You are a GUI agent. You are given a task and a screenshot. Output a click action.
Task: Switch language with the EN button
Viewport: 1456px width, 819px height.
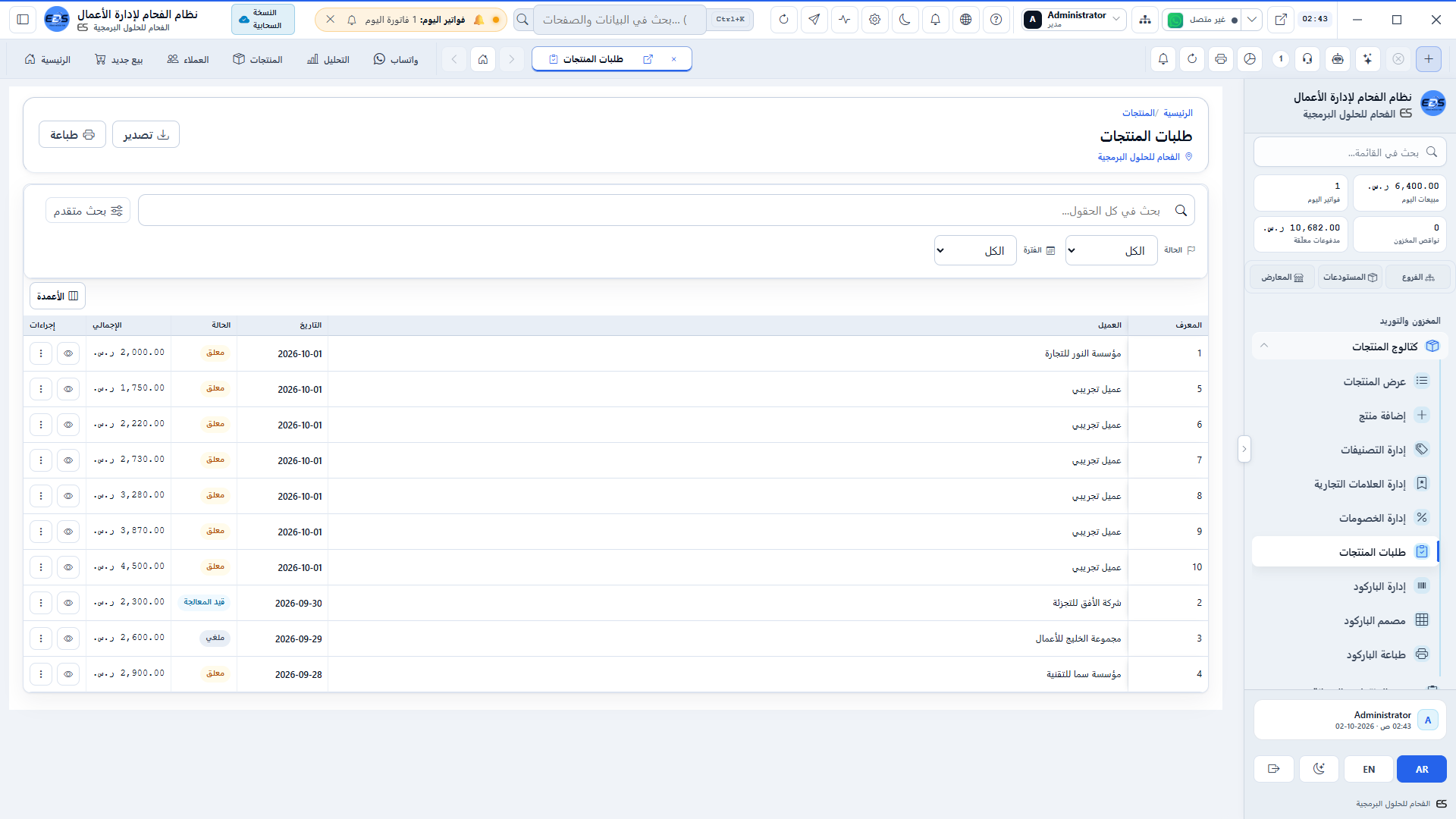1369,769
